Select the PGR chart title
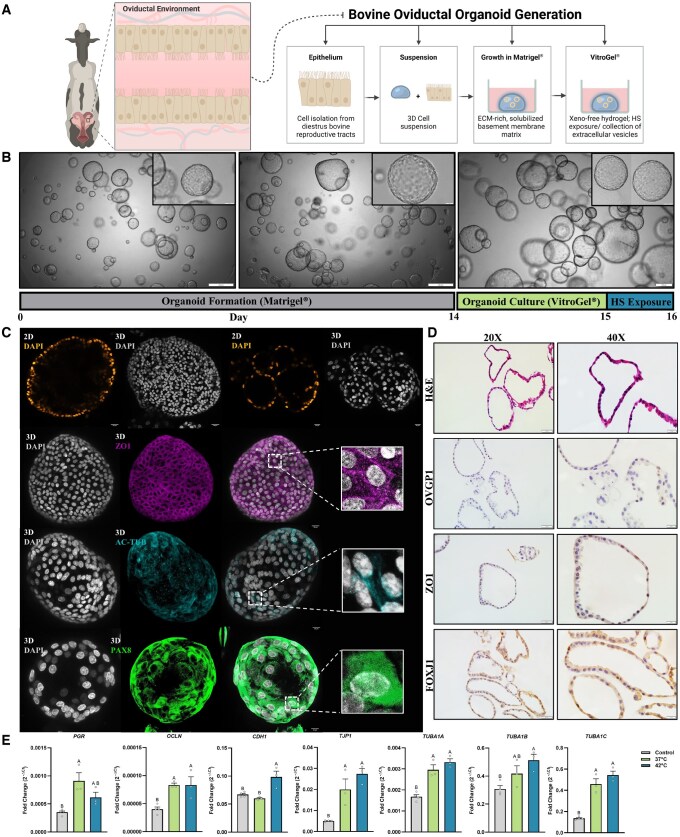This screenshot has height=837, width=680. 78,736
